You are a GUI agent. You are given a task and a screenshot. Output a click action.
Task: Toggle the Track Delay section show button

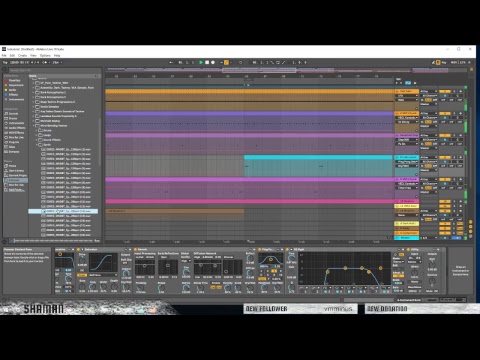(x=471, y=236)
